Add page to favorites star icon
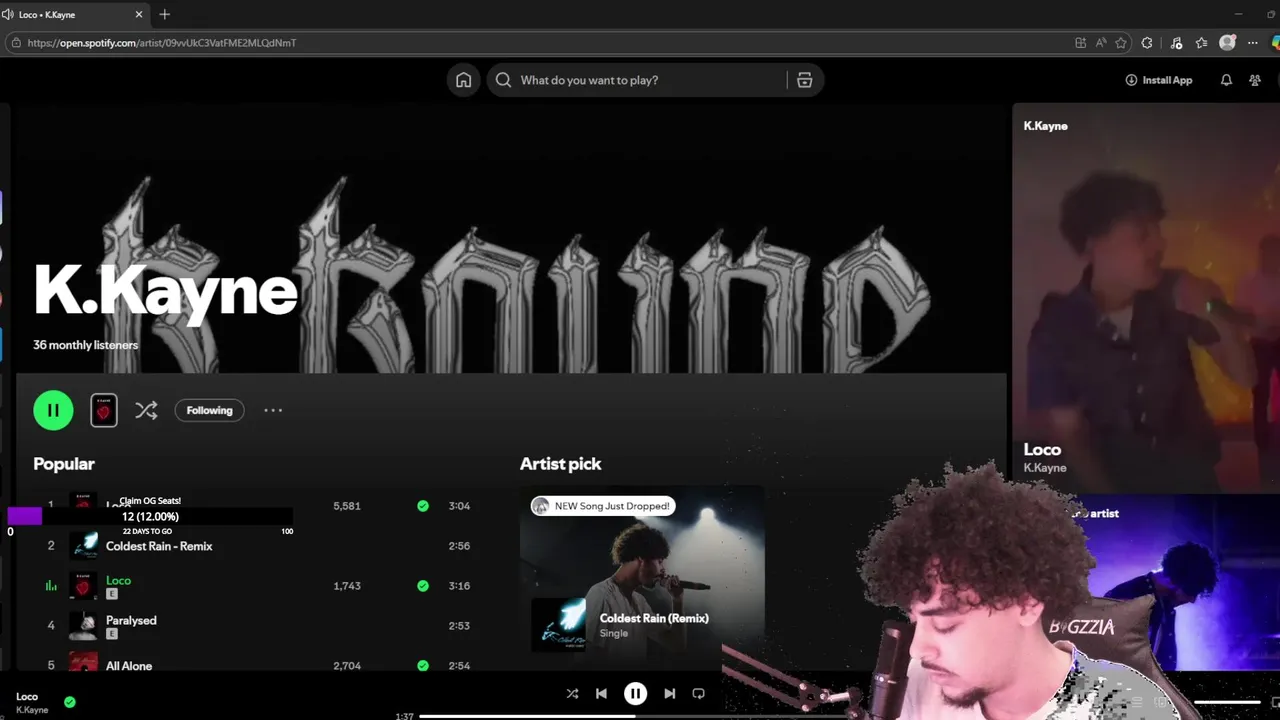 (1121, 43)
